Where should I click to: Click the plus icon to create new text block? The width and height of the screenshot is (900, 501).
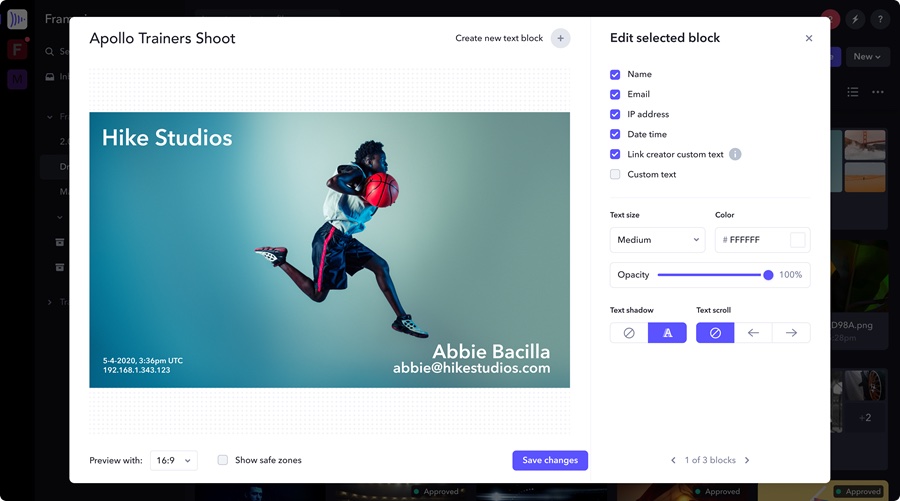point(560,39)
